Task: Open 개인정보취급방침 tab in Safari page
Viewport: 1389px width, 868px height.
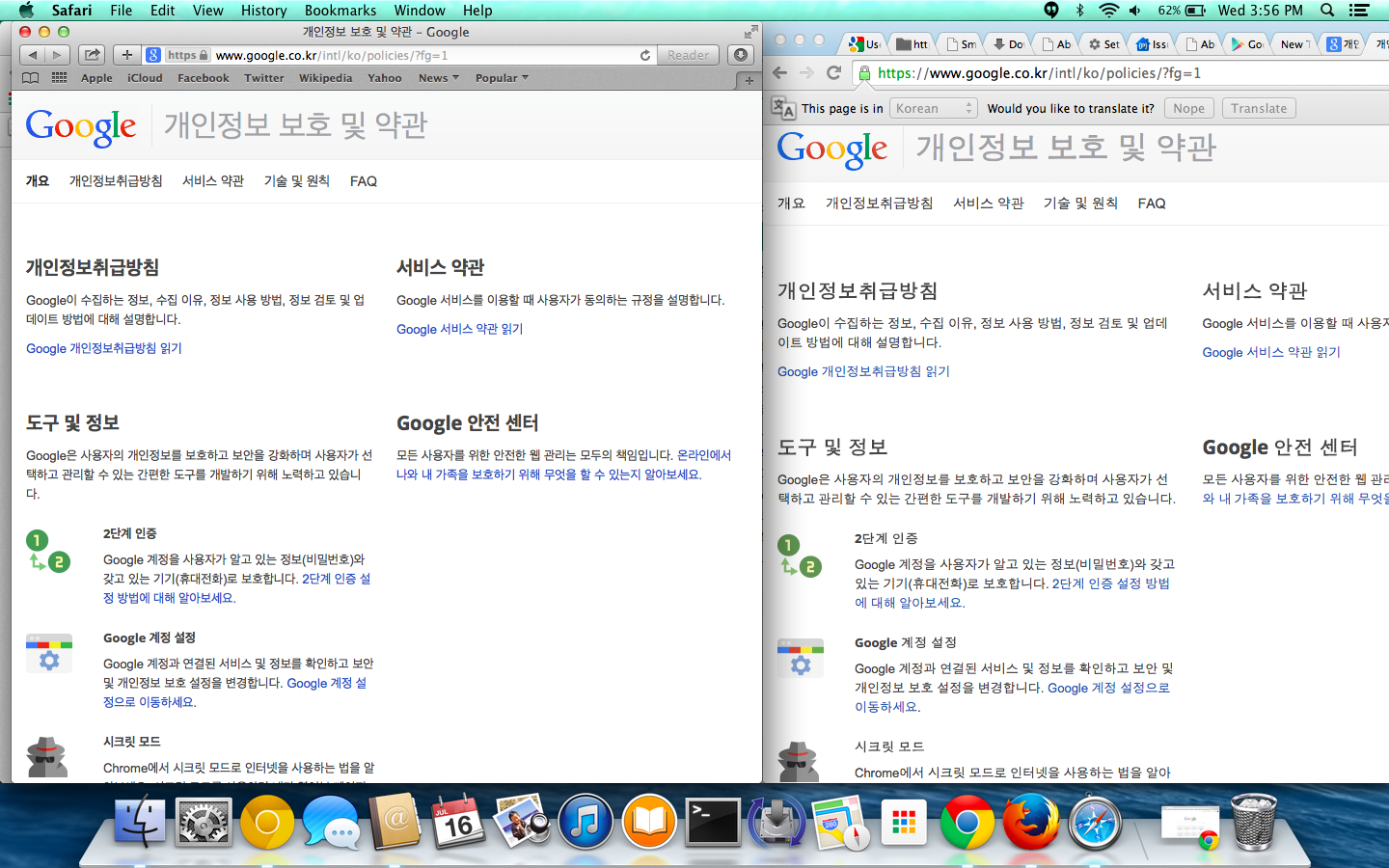Action: [116, 181]
